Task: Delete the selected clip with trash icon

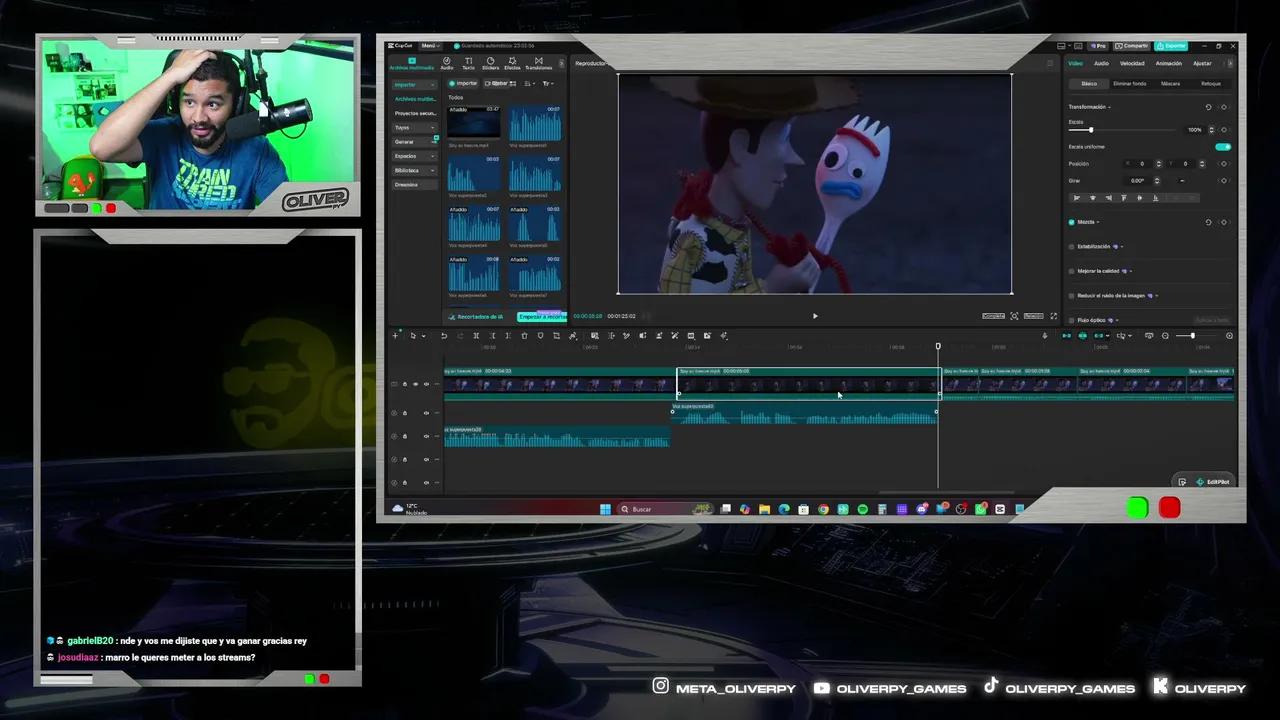Action: pyautogui.click(x=524, y=336)
